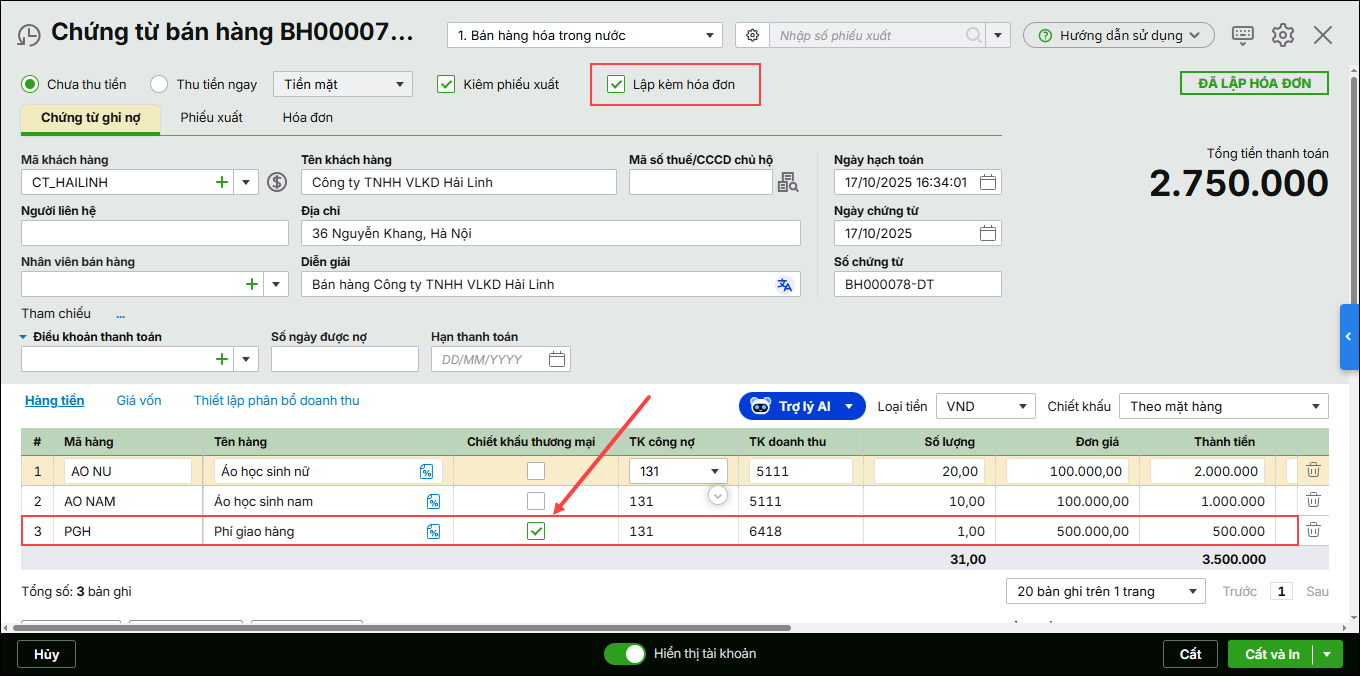Check trade discount for Áo học sinh nam

coord(536,501)
